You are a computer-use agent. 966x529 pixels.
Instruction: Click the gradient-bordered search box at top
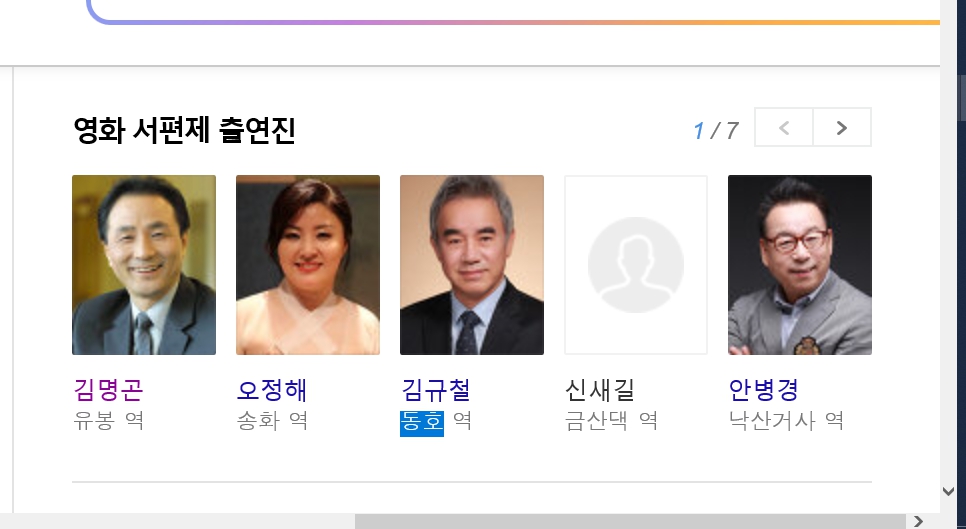point(513,11)
